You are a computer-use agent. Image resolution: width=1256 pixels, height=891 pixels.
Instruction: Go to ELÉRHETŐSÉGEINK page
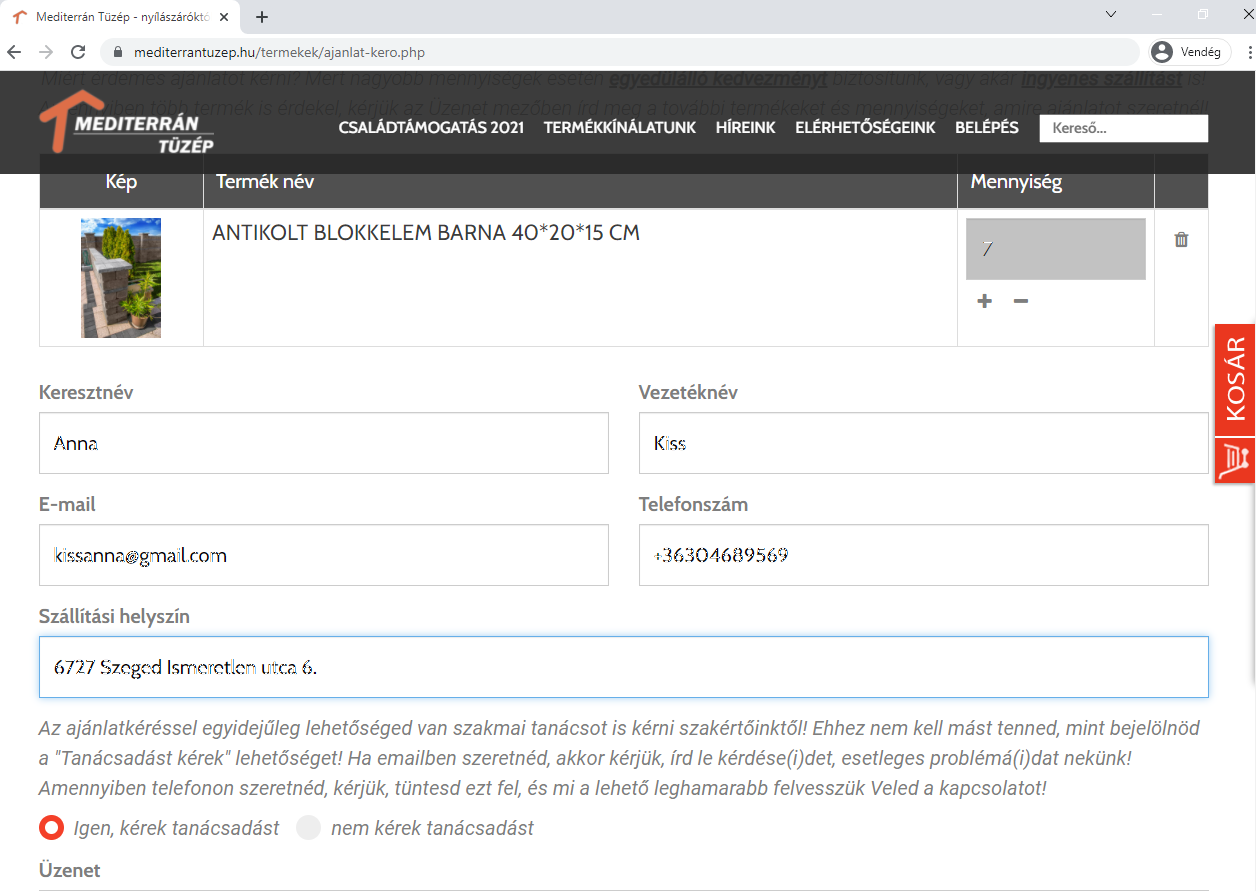[x=865, y=128]
